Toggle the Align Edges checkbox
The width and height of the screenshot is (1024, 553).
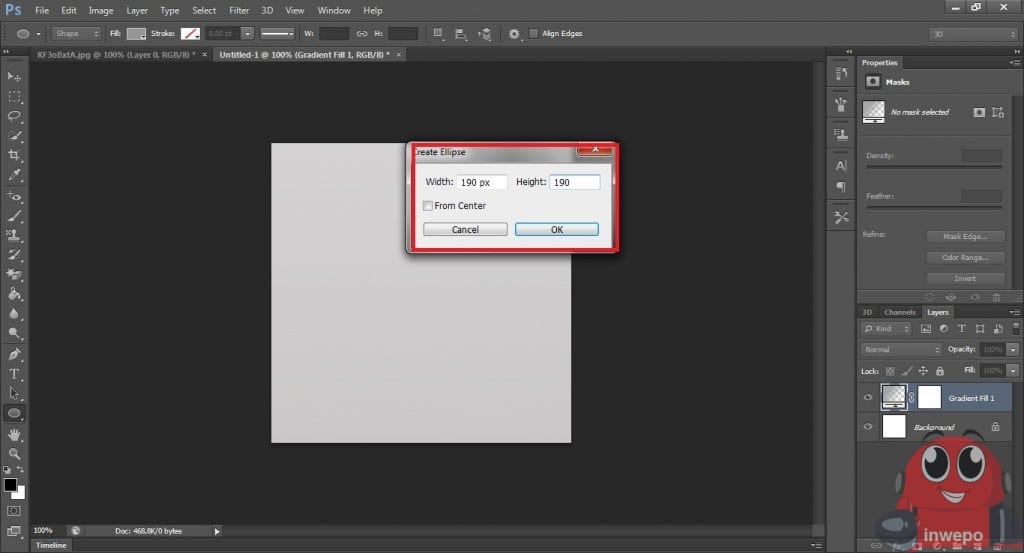pos(533,34)
